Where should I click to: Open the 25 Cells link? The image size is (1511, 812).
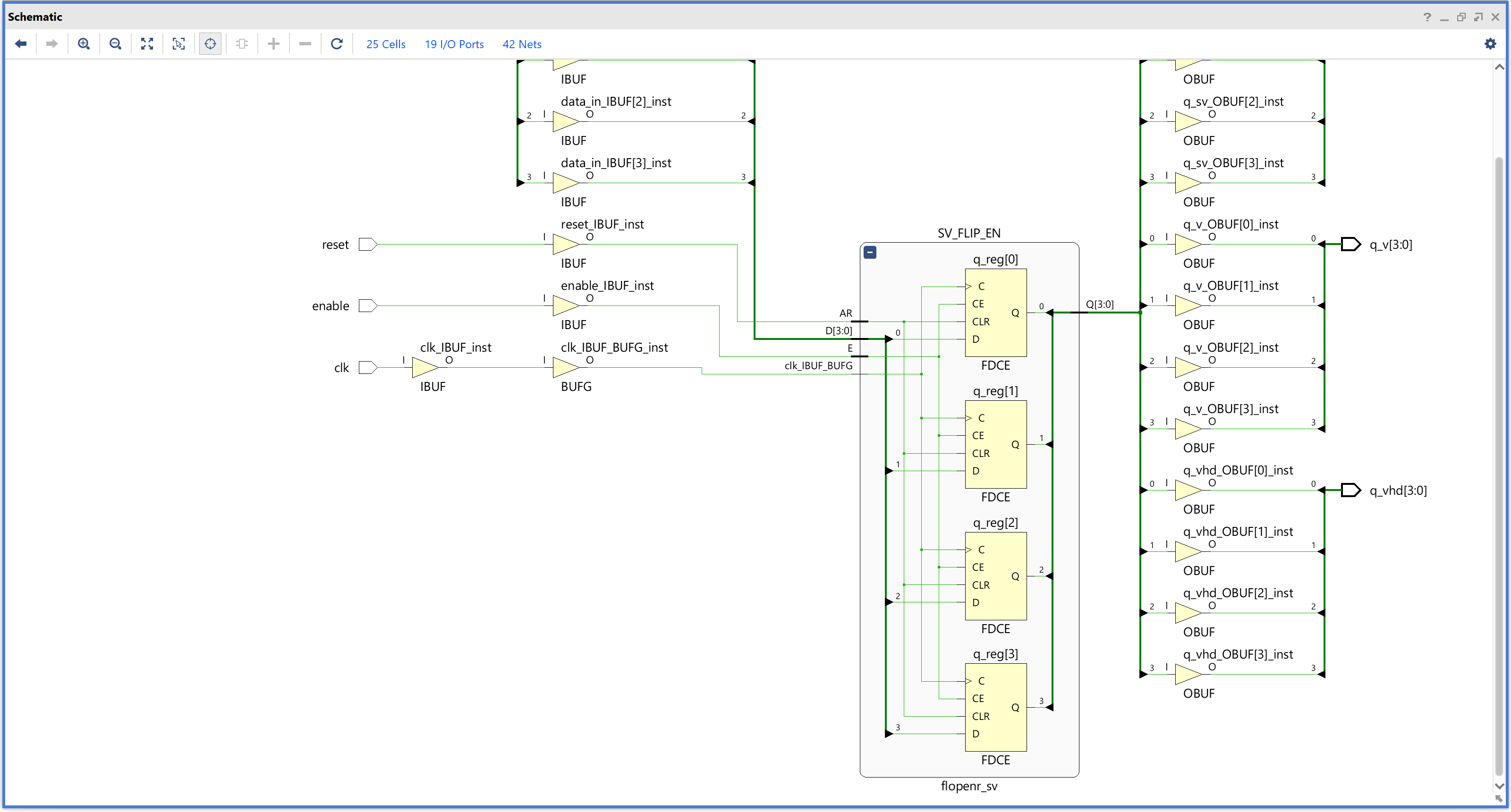coord(385,44)
